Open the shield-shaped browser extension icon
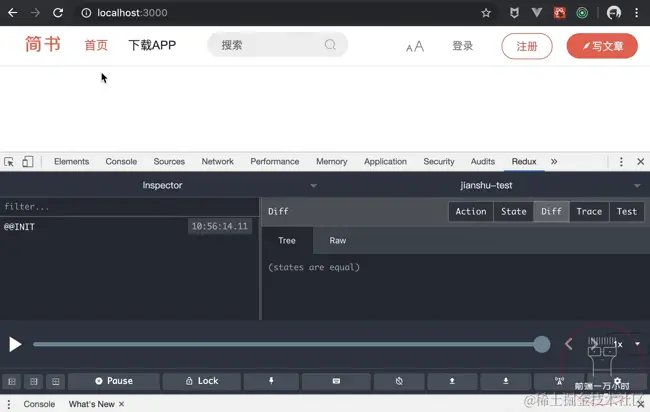 click(514, 13)
